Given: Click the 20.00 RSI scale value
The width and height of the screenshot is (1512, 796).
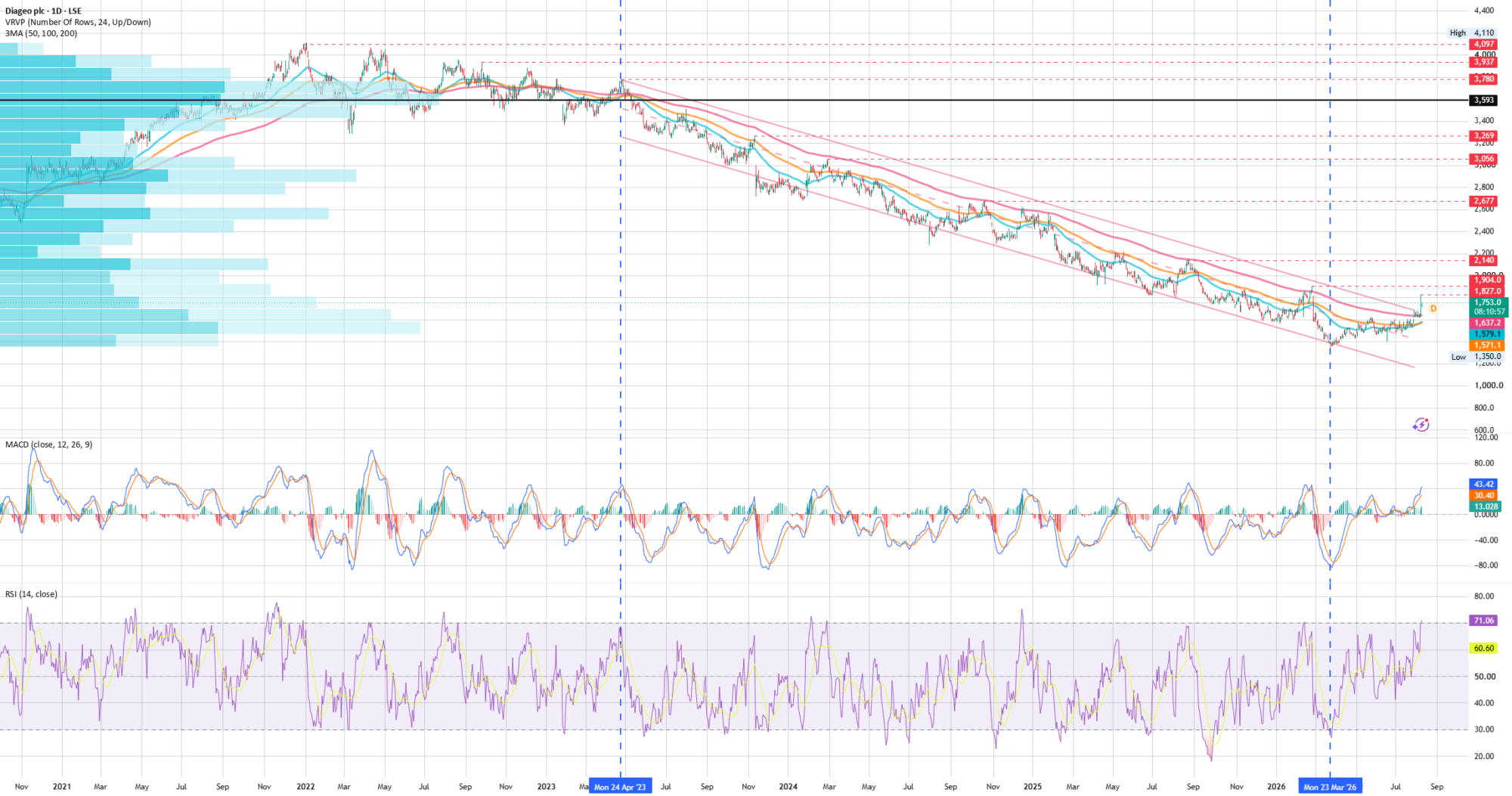Looking at the screenshot, I should click(x=1485, y=756).
